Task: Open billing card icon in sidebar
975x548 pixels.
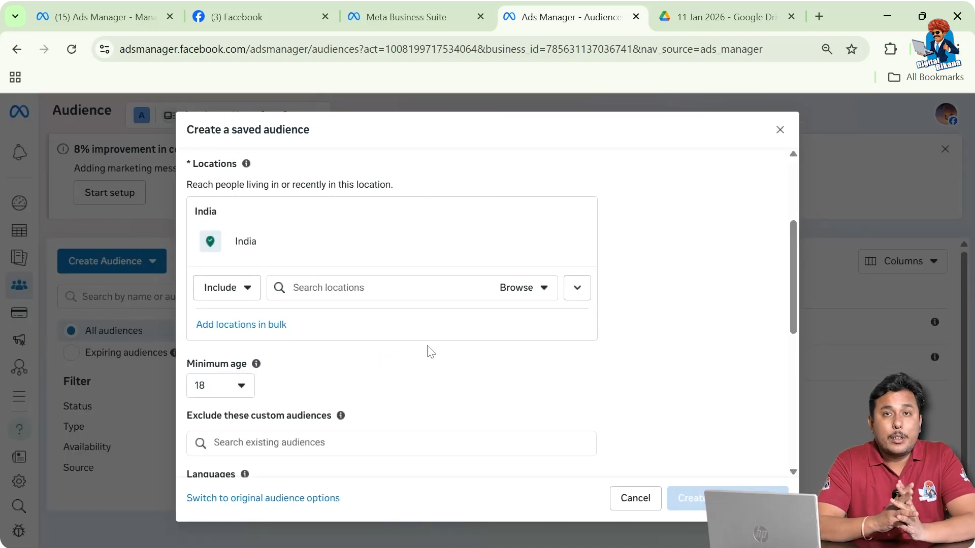Action: tap(19, 312)
